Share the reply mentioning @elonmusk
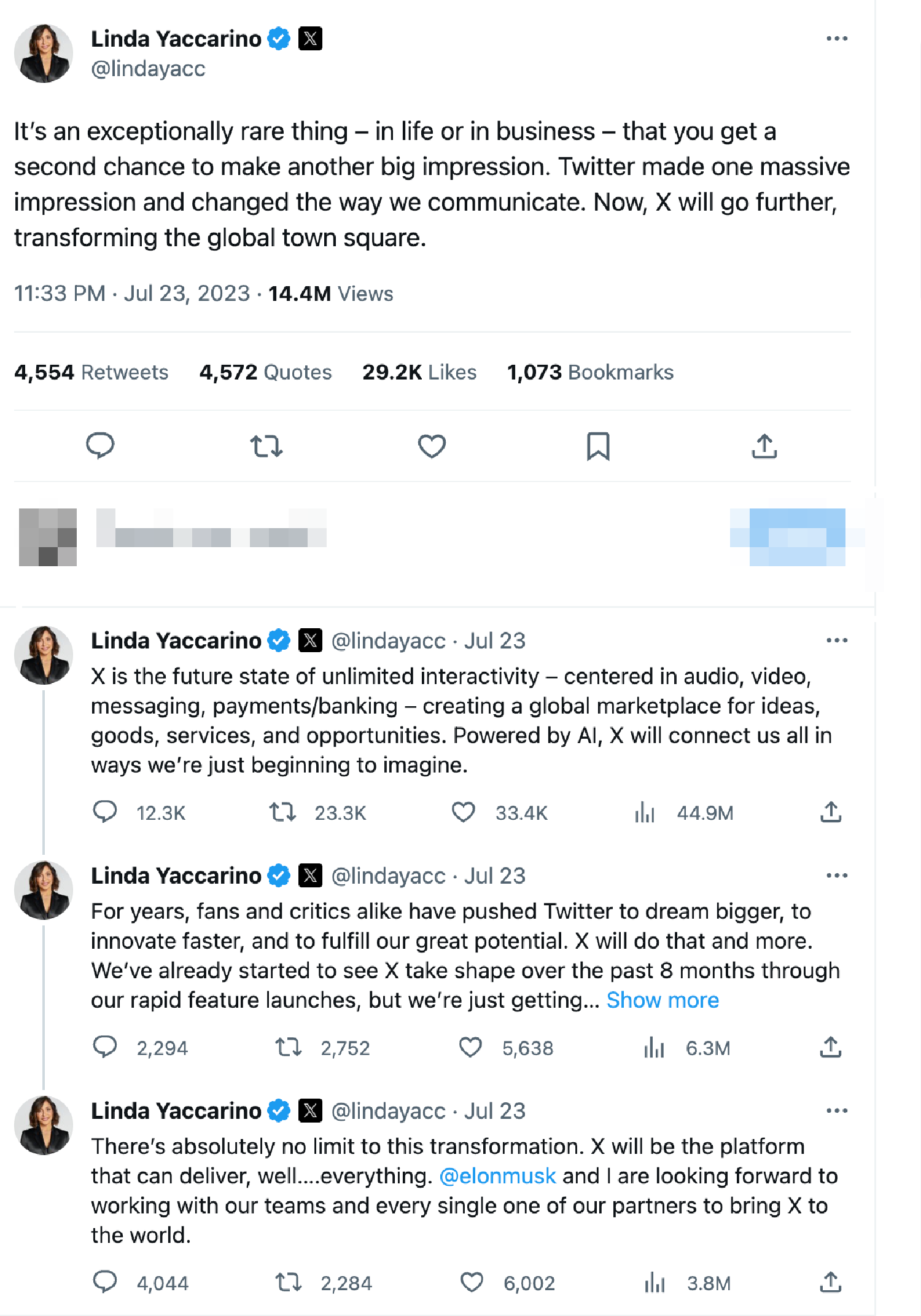 [830, 1282]
